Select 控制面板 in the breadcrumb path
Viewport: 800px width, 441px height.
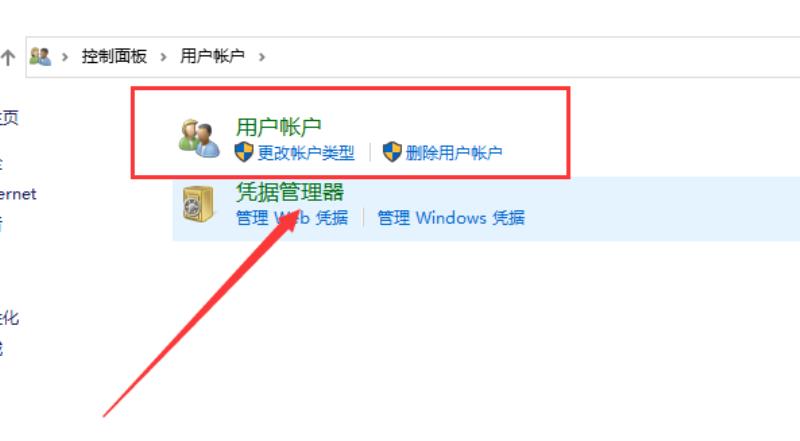coord(114,56)
